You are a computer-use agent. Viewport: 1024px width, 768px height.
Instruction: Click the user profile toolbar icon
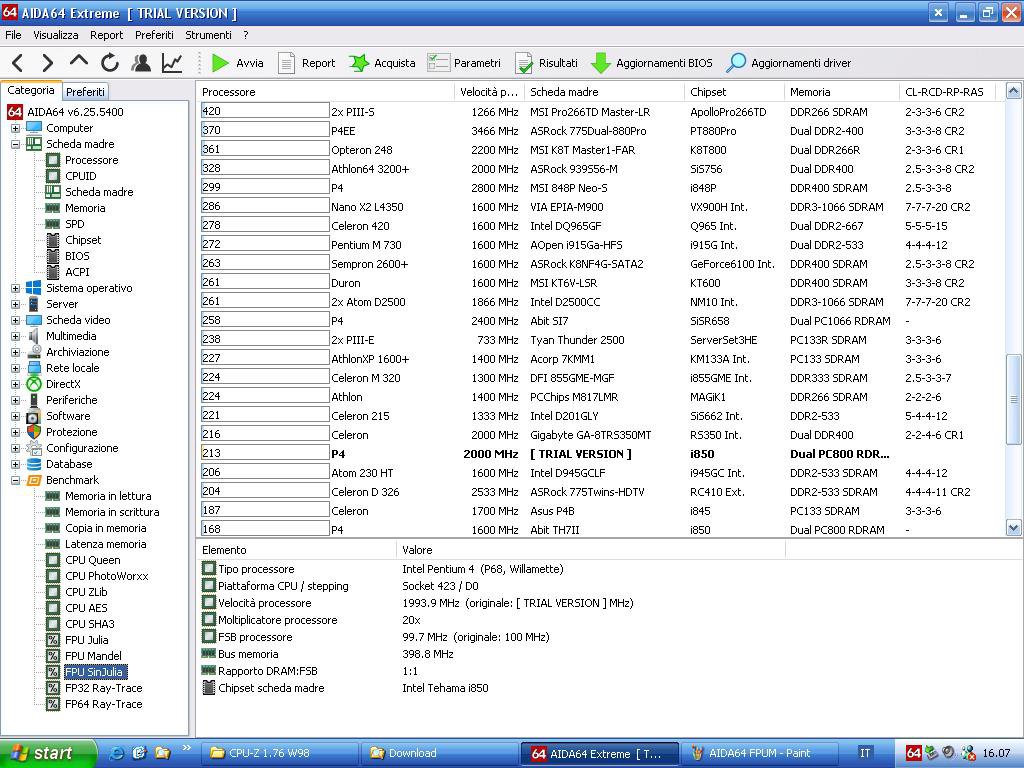pyautogui.click(x=141, y=63)
